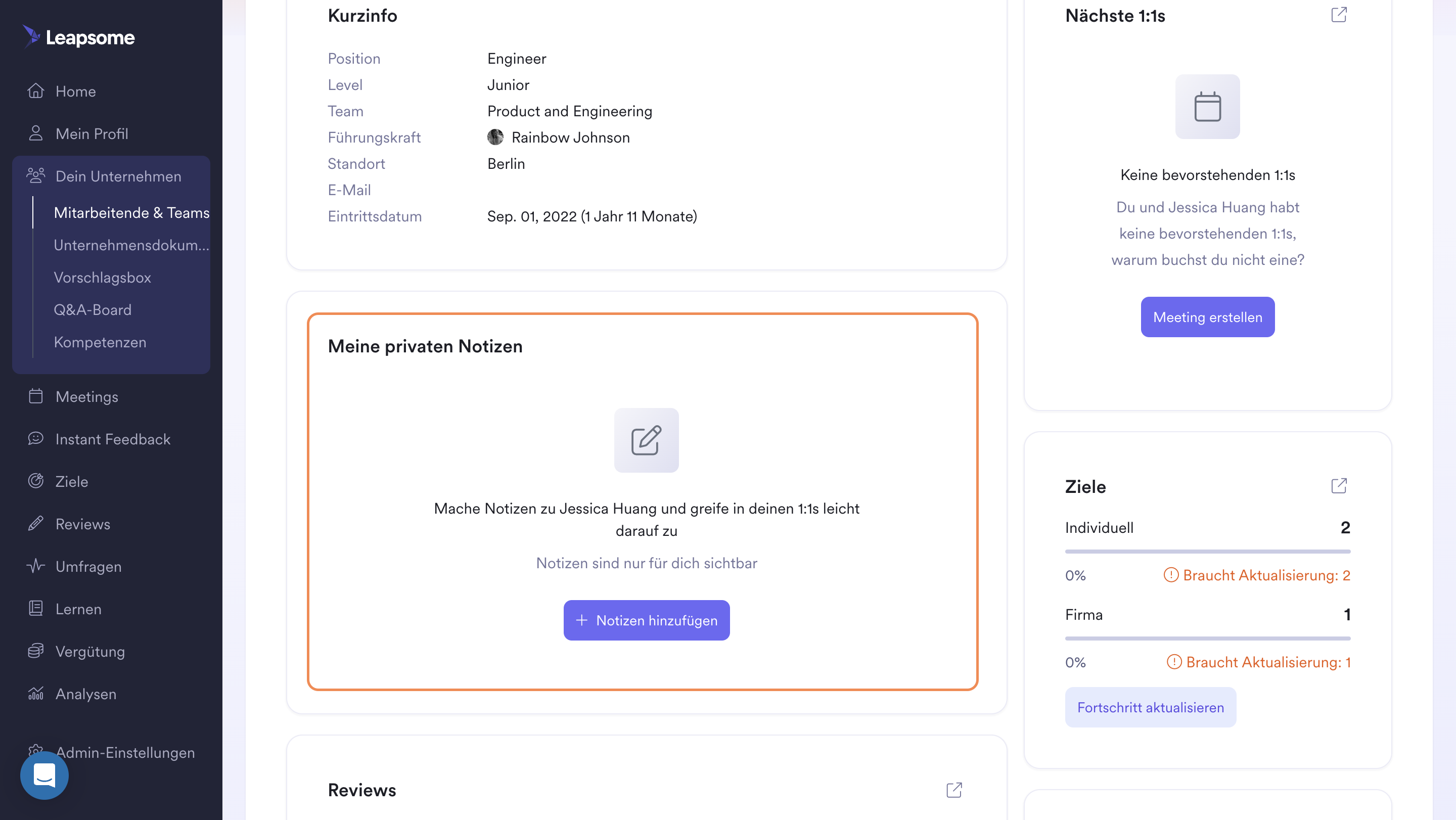Viewport: 1456px width, 820px height.
Task: Click the Kurzinfo heading
Action: [x=362, y=15]
